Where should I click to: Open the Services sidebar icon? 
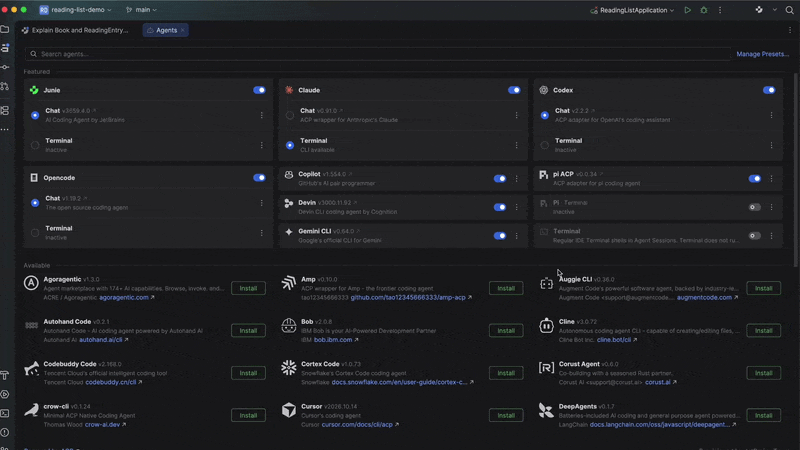5,394
